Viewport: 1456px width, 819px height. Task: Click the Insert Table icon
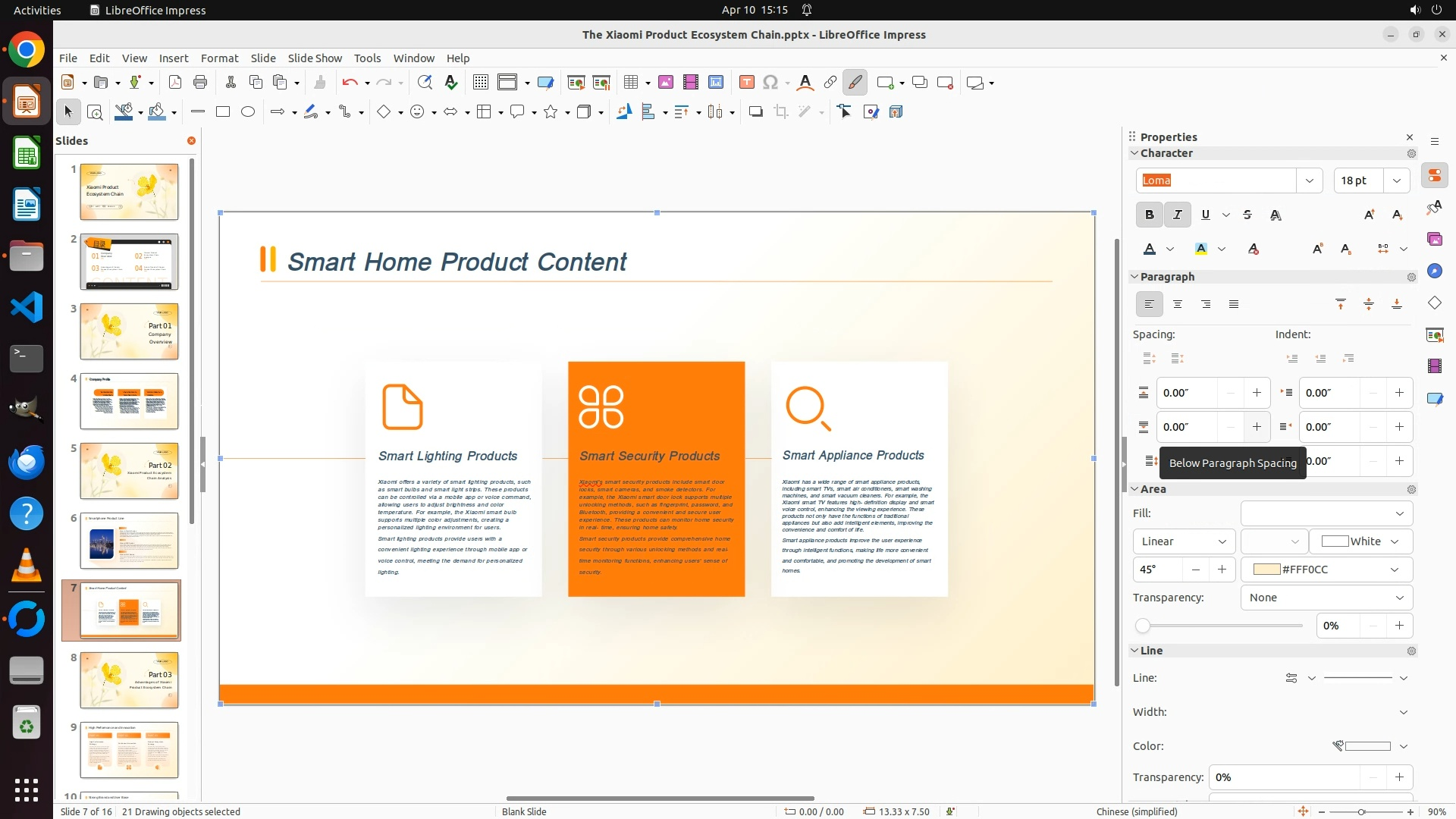click(630, 83)
